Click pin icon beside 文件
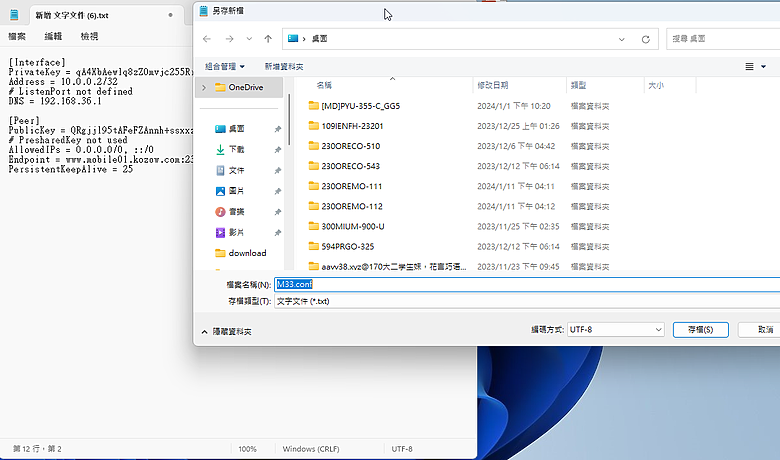This screenshot has height=460, width=780. 278,171
